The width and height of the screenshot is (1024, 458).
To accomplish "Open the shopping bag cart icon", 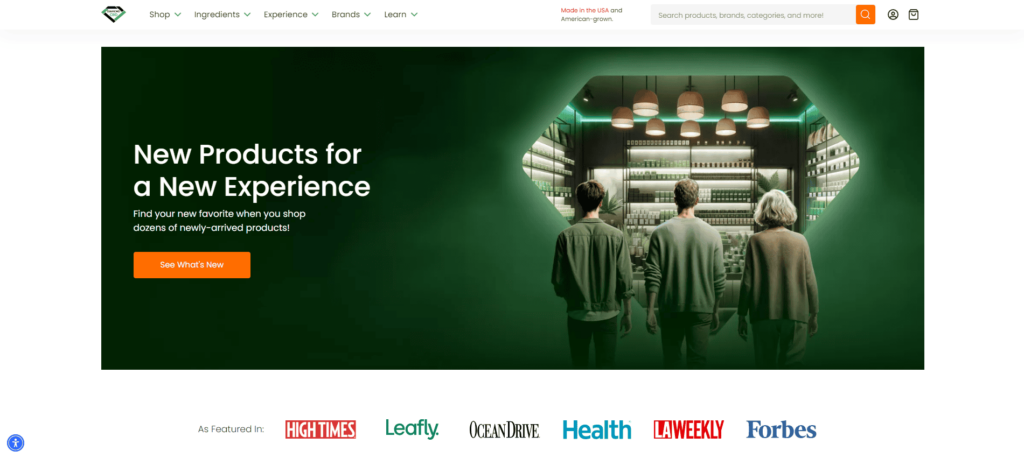I will click(914, 14).
